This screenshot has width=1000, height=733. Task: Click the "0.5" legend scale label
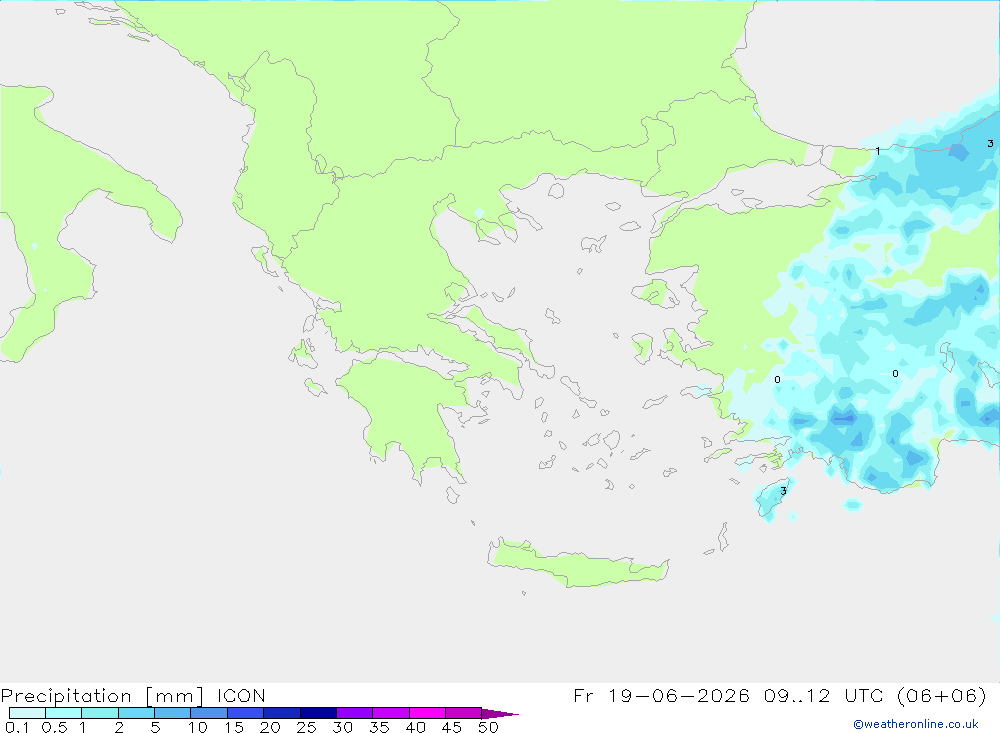tap(54, 727)
